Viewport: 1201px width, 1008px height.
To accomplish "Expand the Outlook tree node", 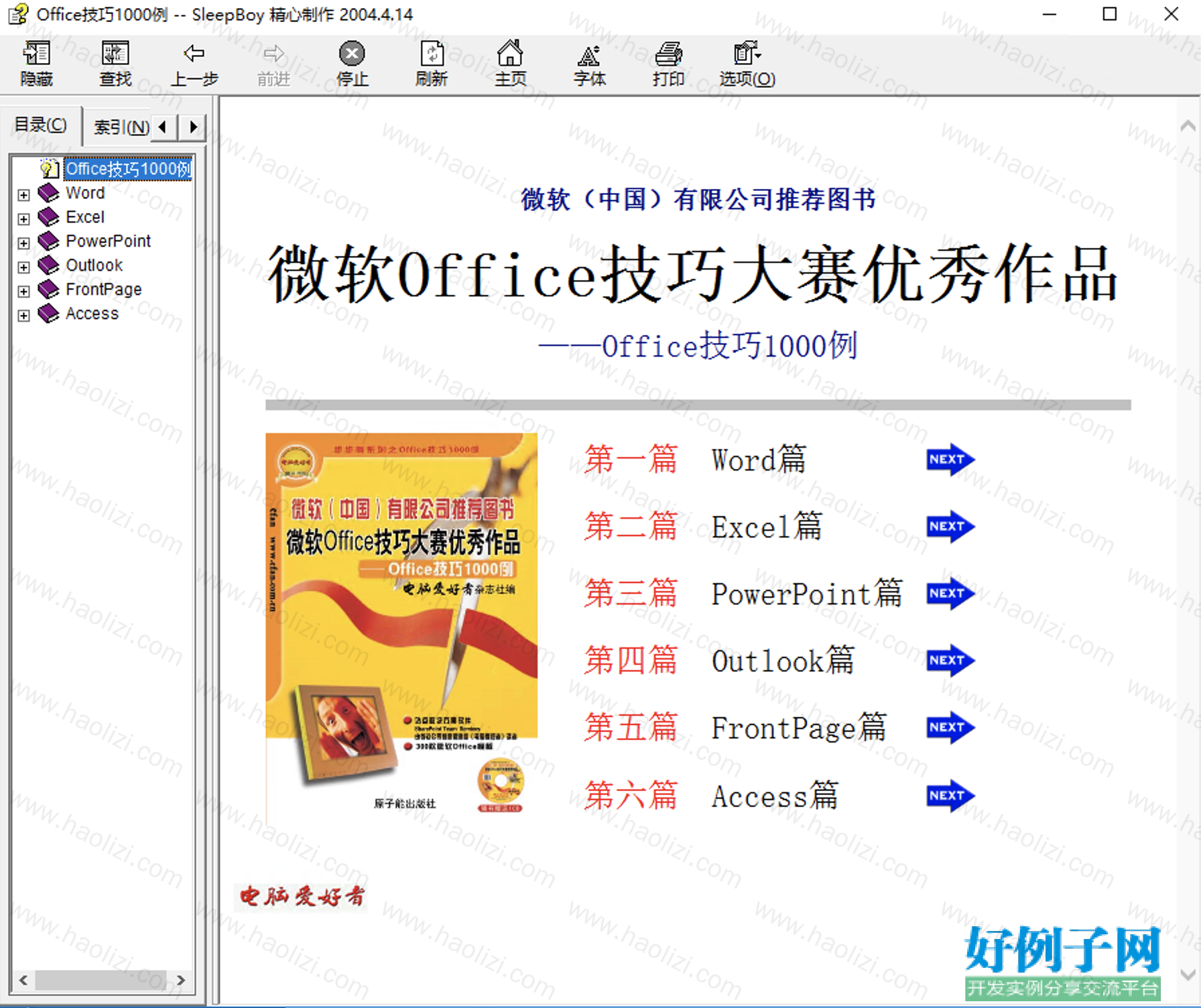I will click(x=24, y=267).
